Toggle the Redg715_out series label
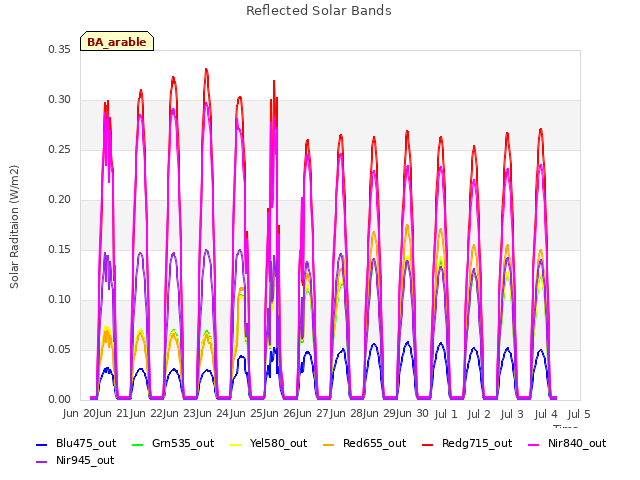640x480 pixels. pos(477,444)
